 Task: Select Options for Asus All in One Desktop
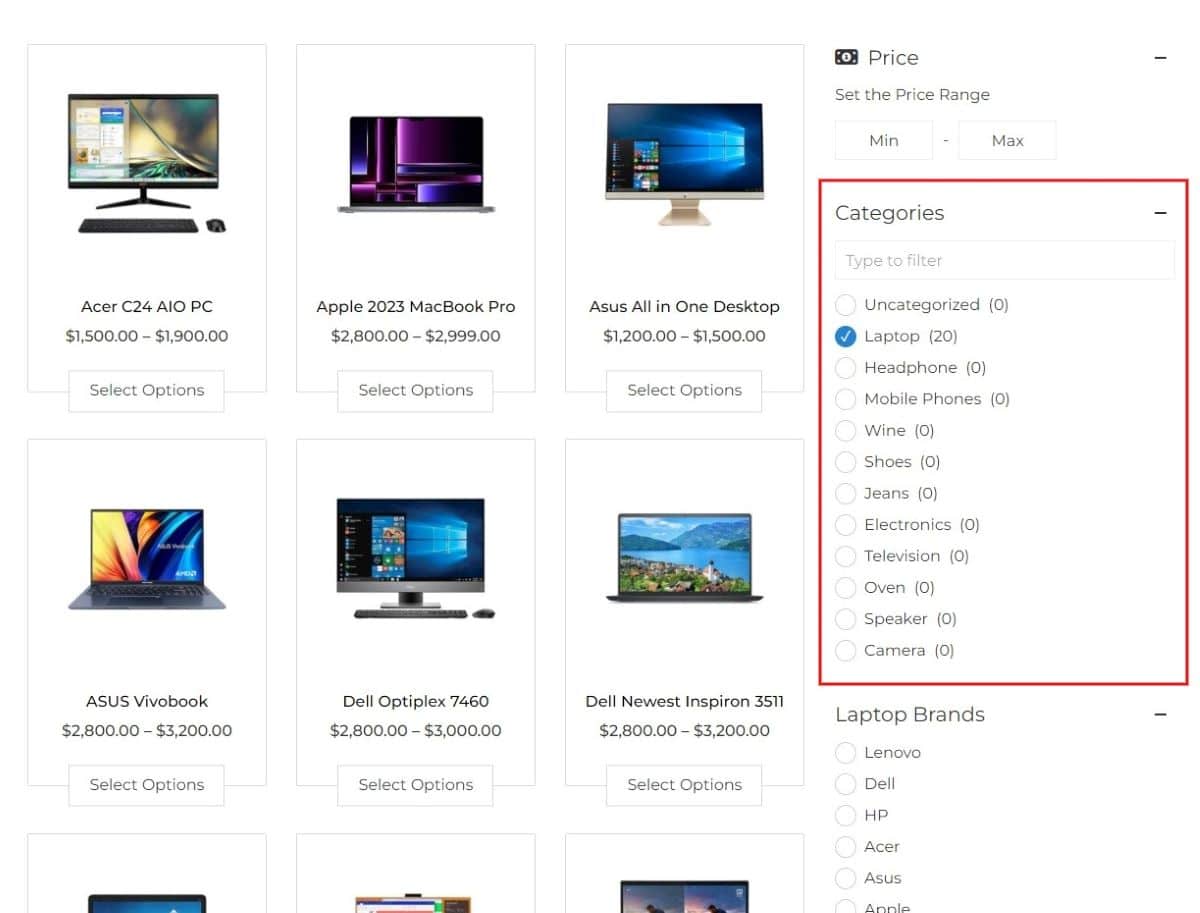tap(685, 391)
